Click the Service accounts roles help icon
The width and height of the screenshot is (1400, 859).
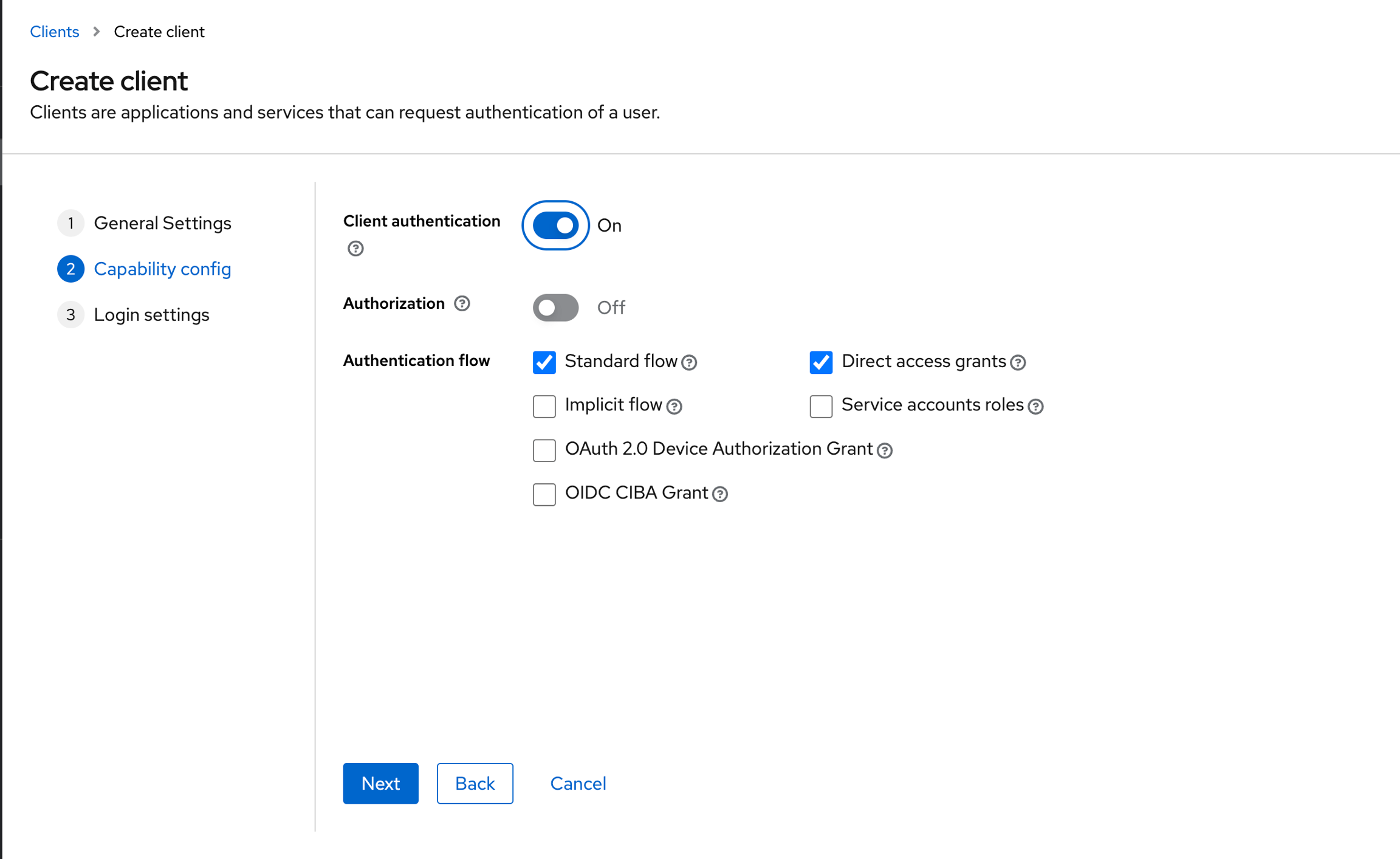(1037, 406)
